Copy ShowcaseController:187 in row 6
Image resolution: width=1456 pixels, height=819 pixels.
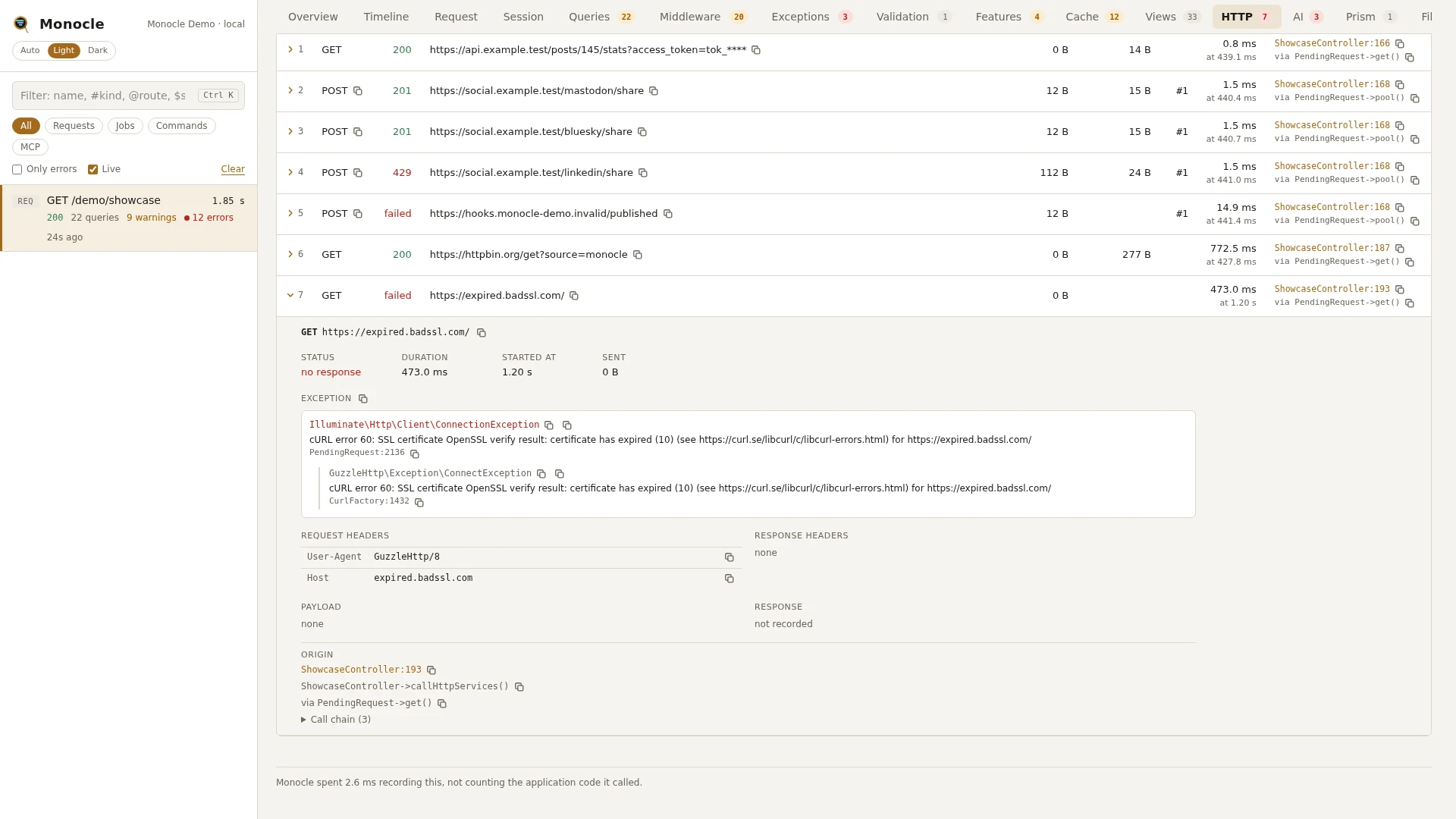[x=1400, y=249]
